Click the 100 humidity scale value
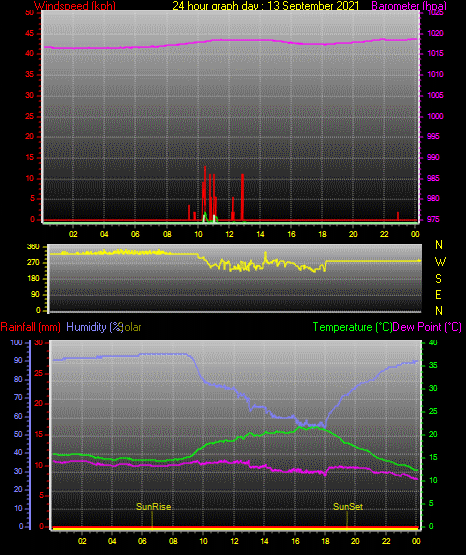Image resolution: width=466 pixels, height=555 pixels. [16, 342]
